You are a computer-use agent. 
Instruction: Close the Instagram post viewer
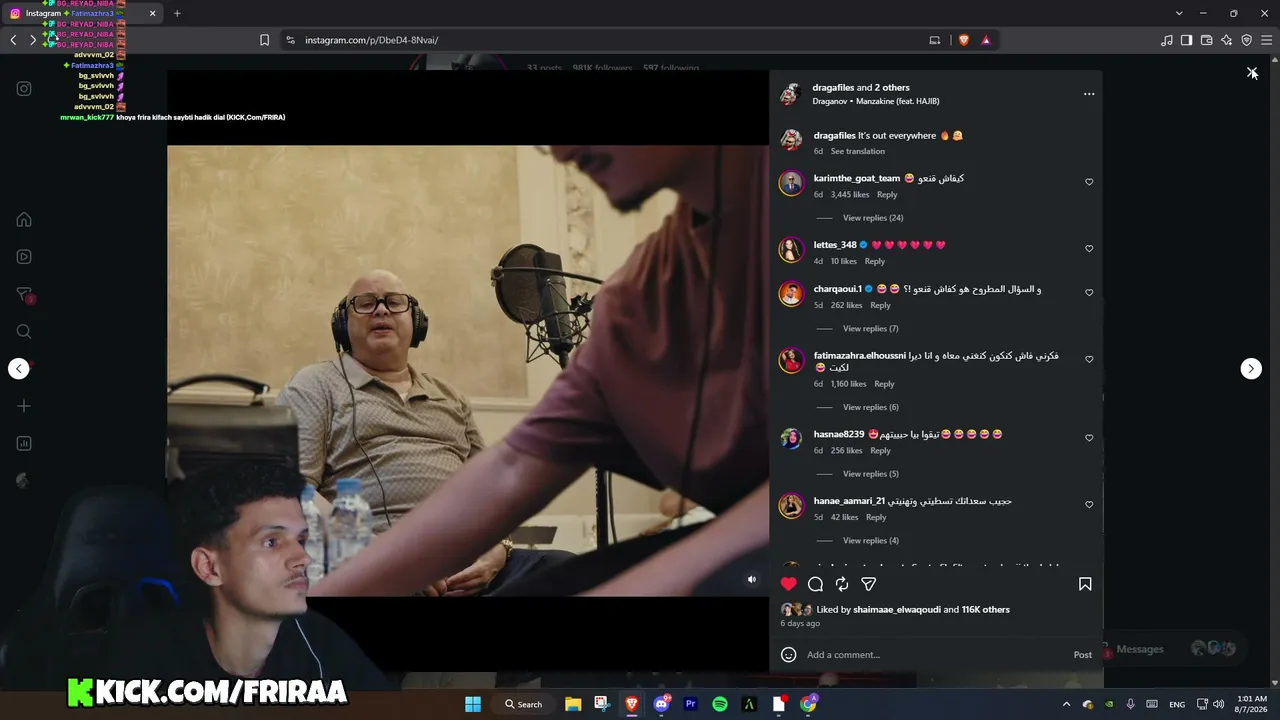1252,73
